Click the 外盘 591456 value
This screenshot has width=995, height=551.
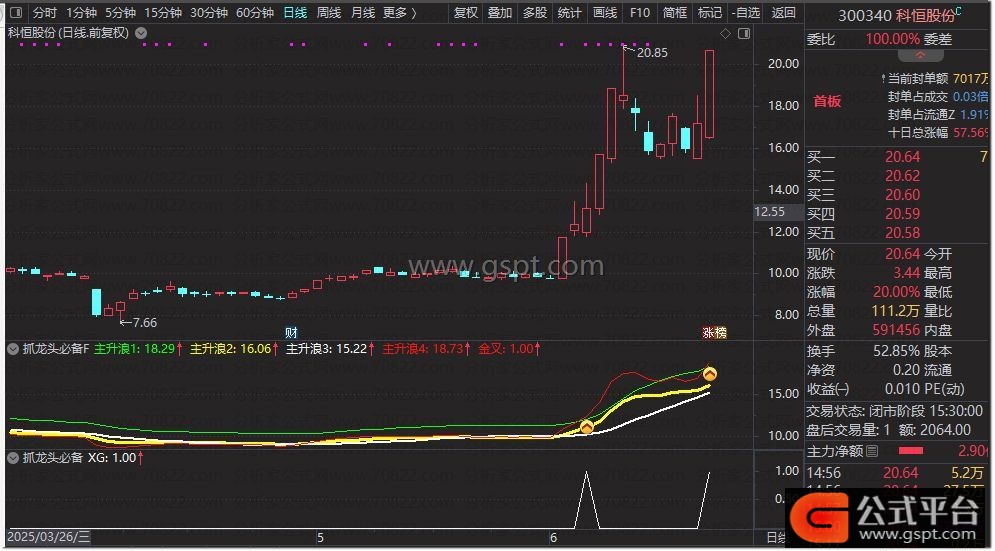[x=896, y=330]
